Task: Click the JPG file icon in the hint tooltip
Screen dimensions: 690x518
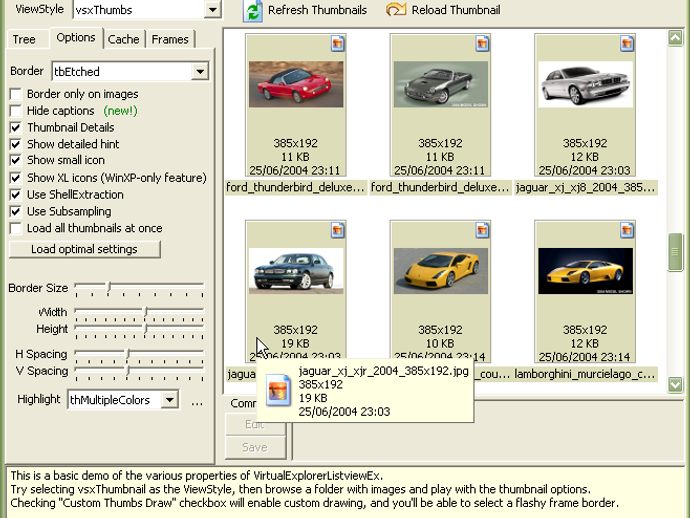Action: [x=278, y=389]
